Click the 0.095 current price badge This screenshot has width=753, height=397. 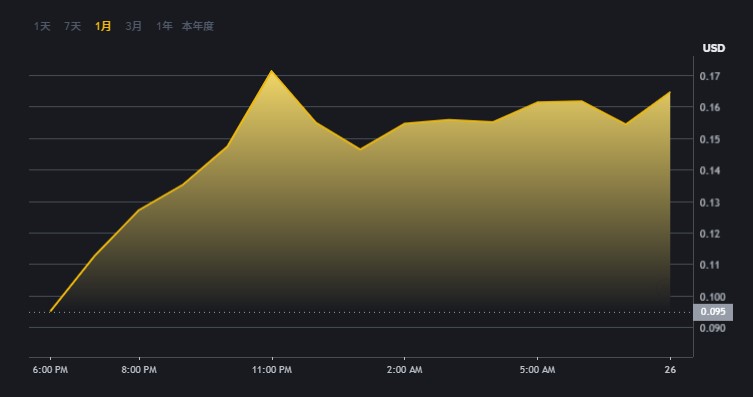(x=713, y=312)
